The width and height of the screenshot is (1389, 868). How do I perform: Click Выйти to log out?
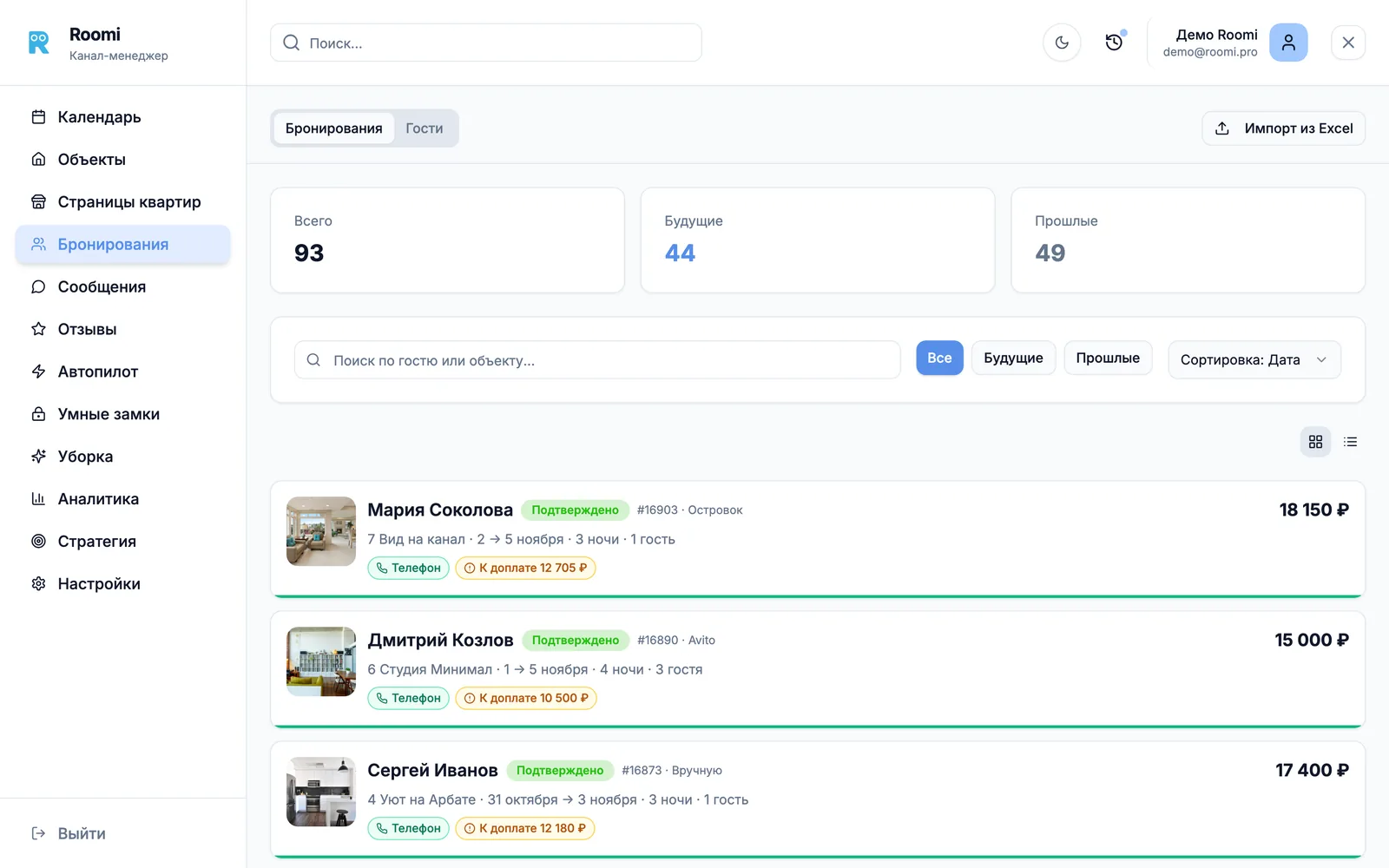pos(69,833)
